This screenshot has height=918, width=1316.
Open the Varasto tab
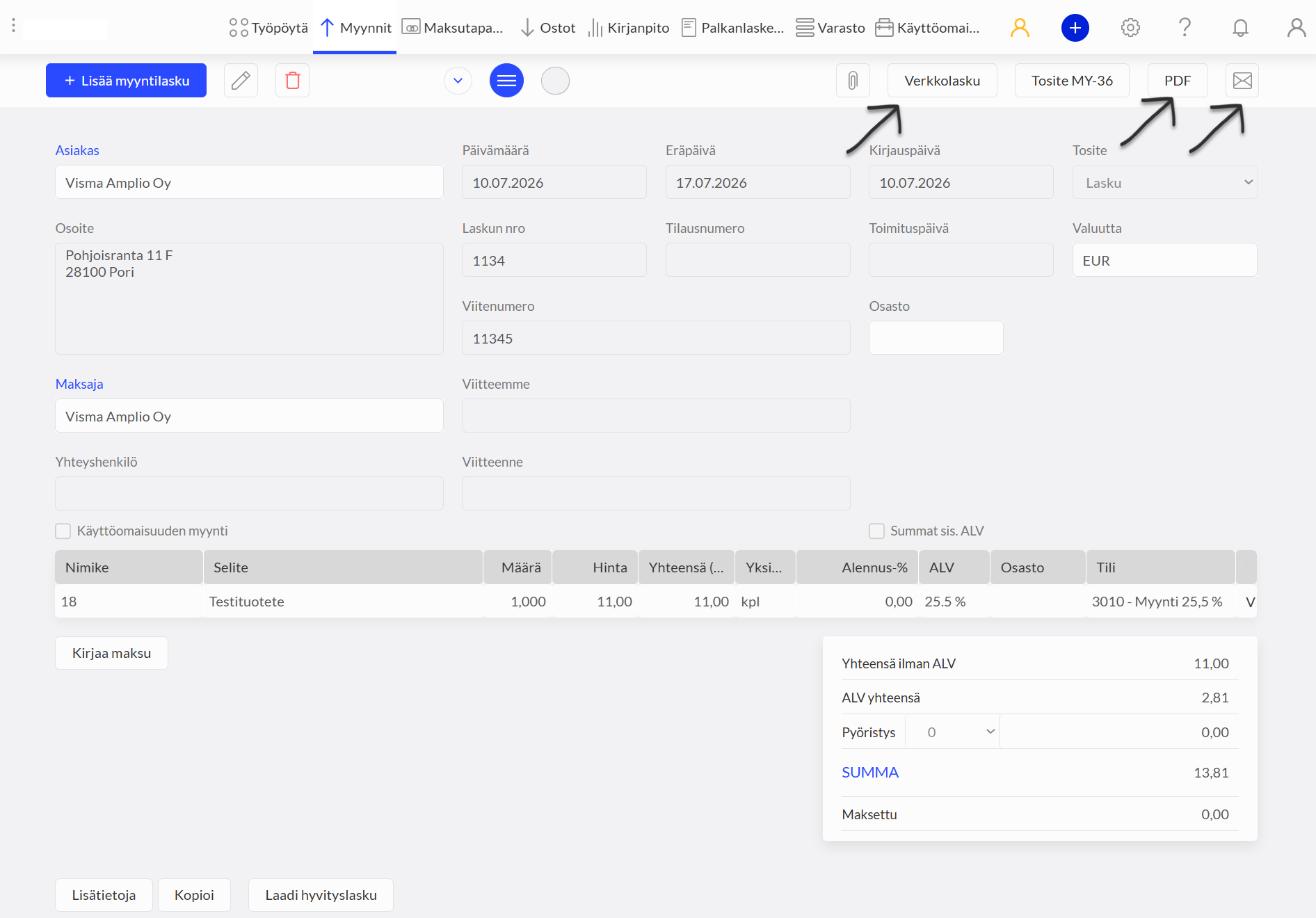point(830,28)
